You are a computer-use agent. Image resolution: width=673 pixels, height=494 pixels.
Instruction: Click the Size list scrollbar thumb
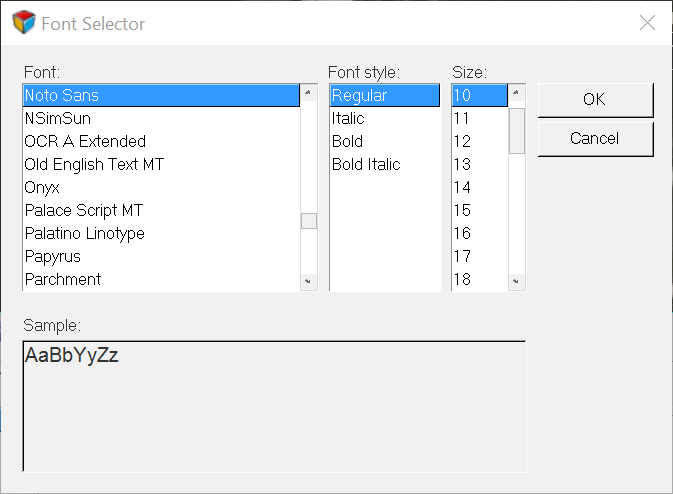click(517, 129)
